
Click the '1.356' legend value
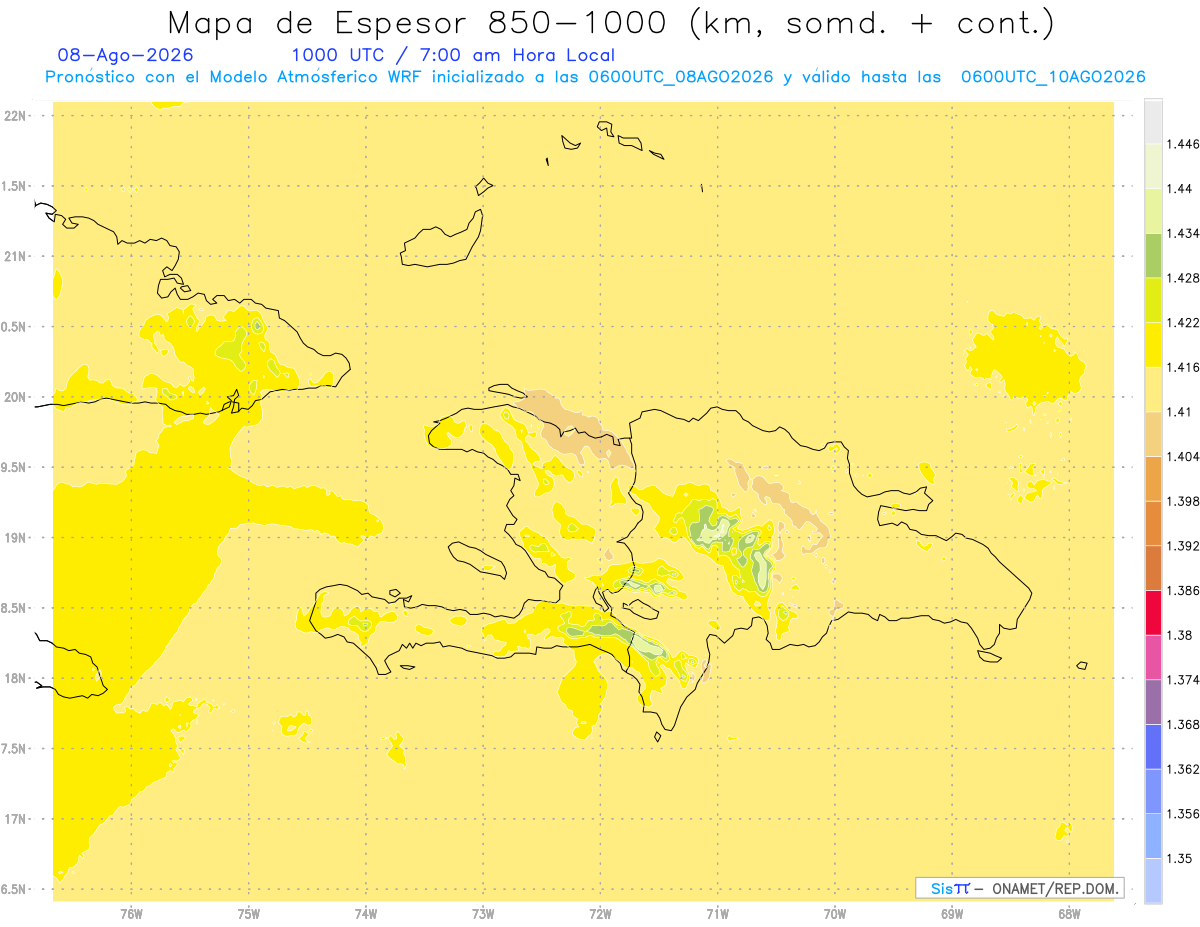(1182, 814)
